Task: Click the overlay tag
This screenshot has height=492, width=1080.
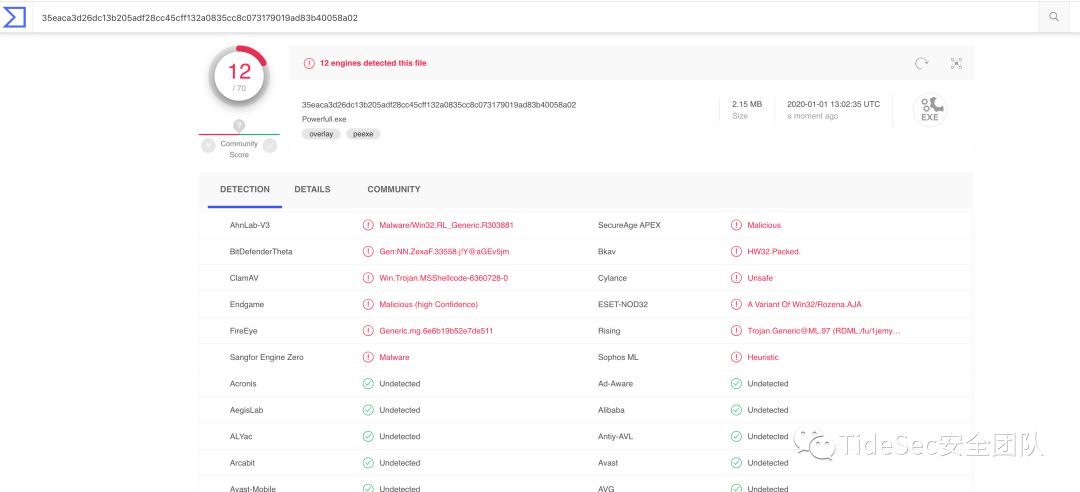Action: (321, 134)
